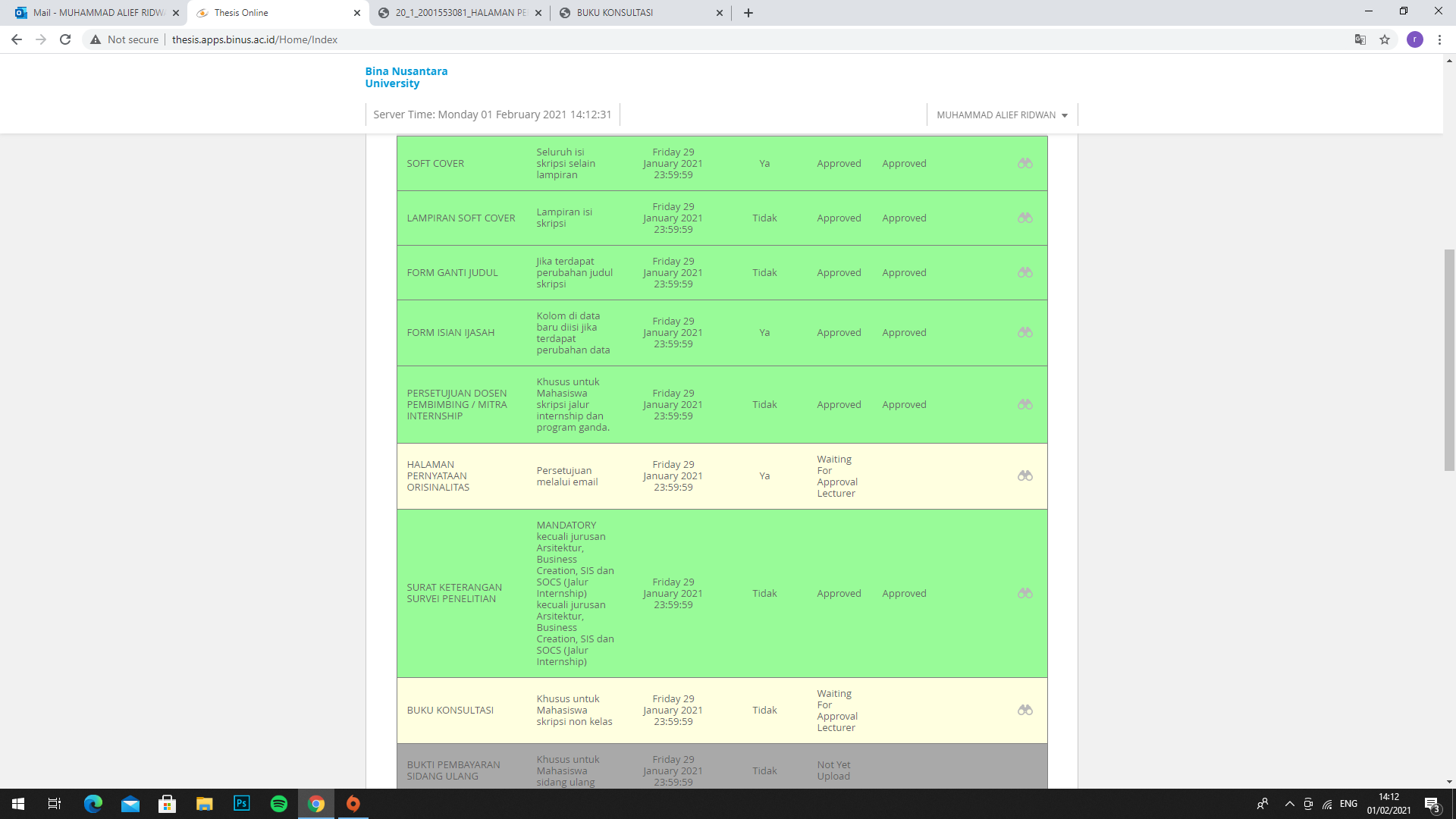Click Bina Nusantara University logo link
This screenshot has width=1456, height=819.
click(x=406, y=77)
